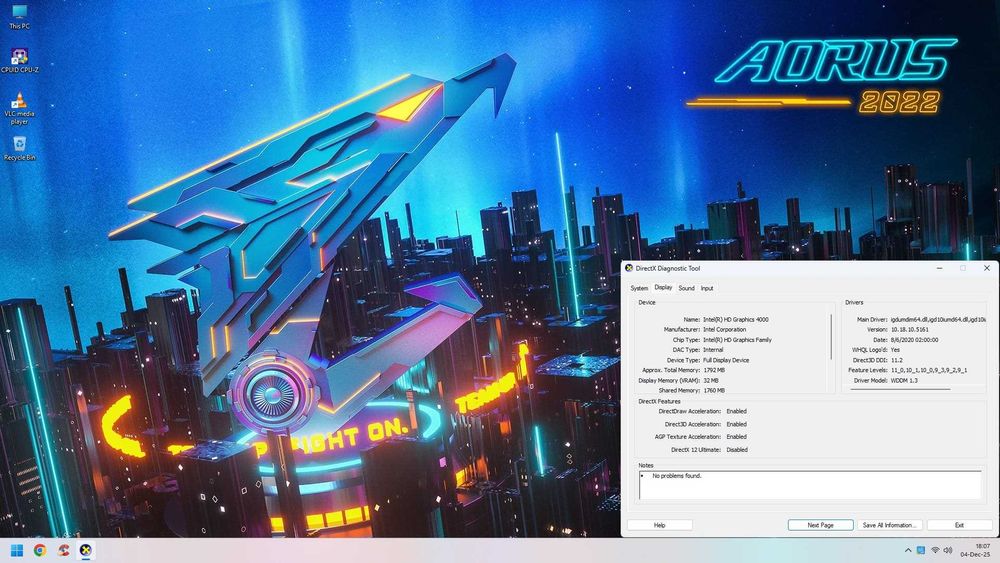Click the 'No problems found.' note
This screenshot has width=1000, height=563.
[x=677, y=476]
